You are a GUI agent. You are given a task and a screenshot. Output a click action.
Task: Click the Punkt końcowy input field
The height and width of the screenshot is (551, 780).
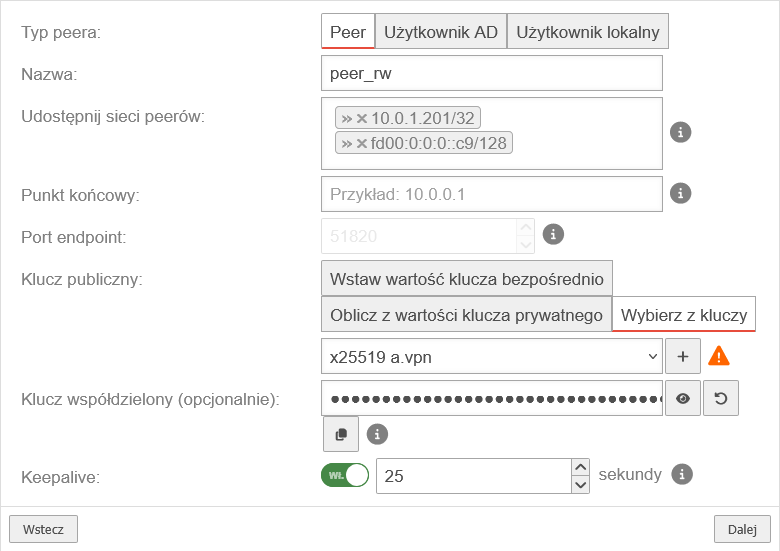(491, 194)
